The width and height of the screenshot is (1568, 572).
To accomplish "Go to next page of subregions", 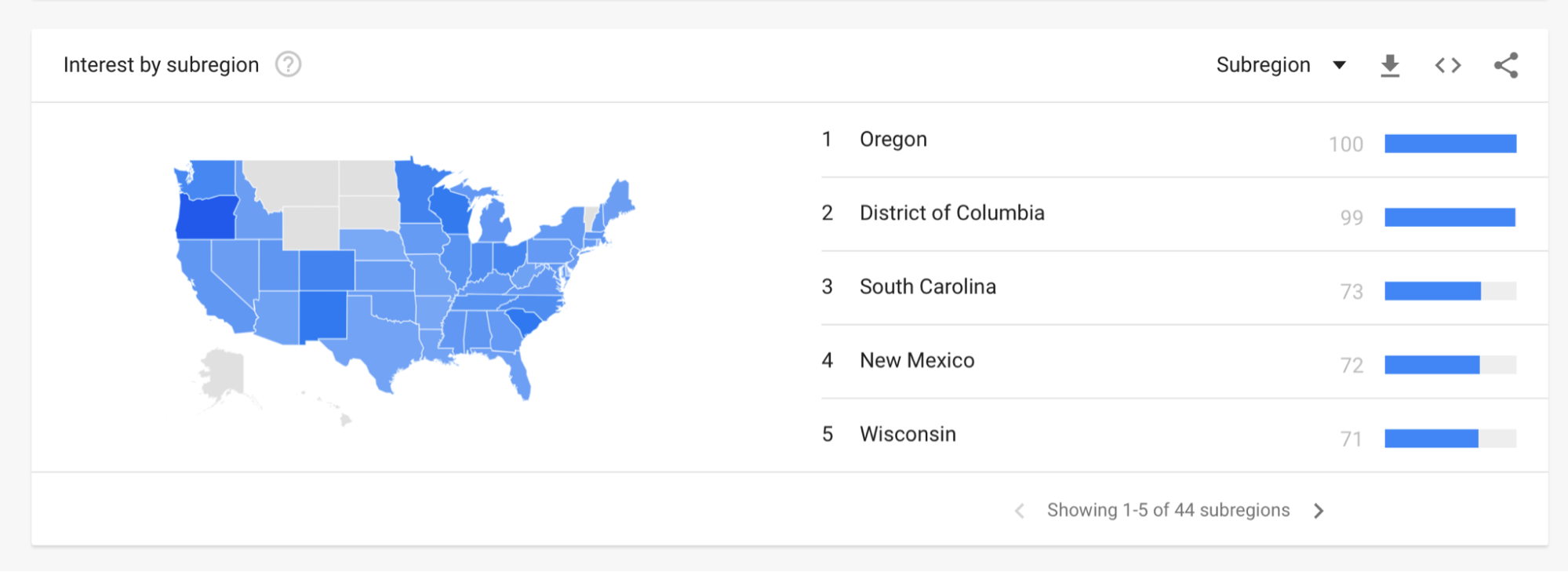I will [1319, 511].
